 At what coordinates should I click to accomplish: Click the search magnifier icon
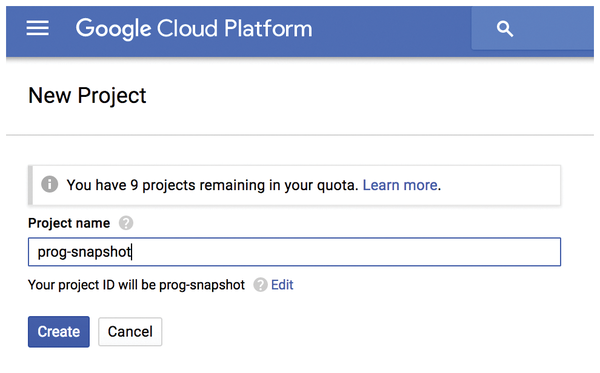coord(505,29)
